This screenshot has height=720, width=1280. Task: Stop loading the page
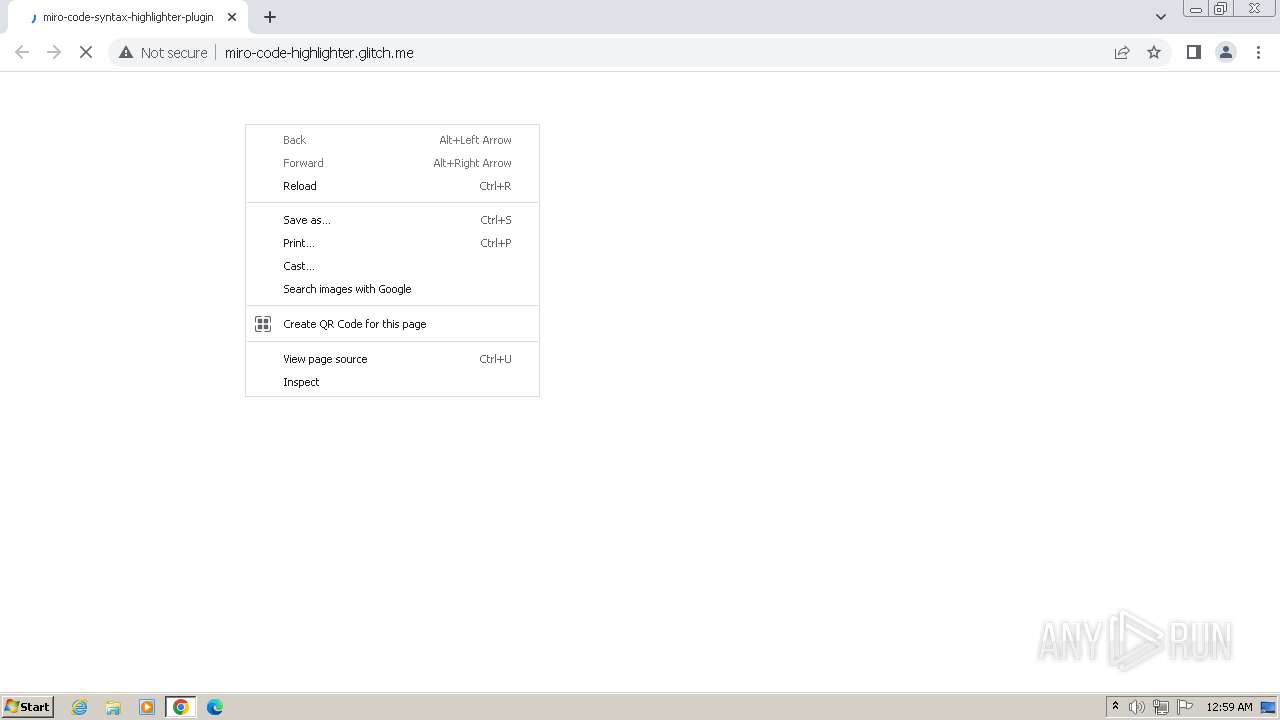click(x=86, y=53)
